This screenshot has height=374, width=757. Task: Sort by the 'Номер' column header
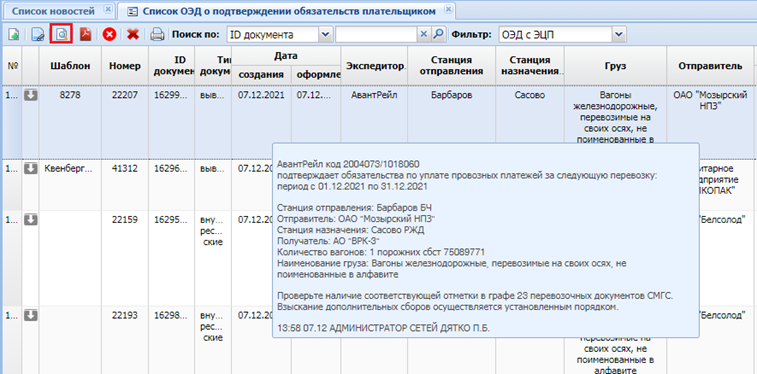[125, 66]
